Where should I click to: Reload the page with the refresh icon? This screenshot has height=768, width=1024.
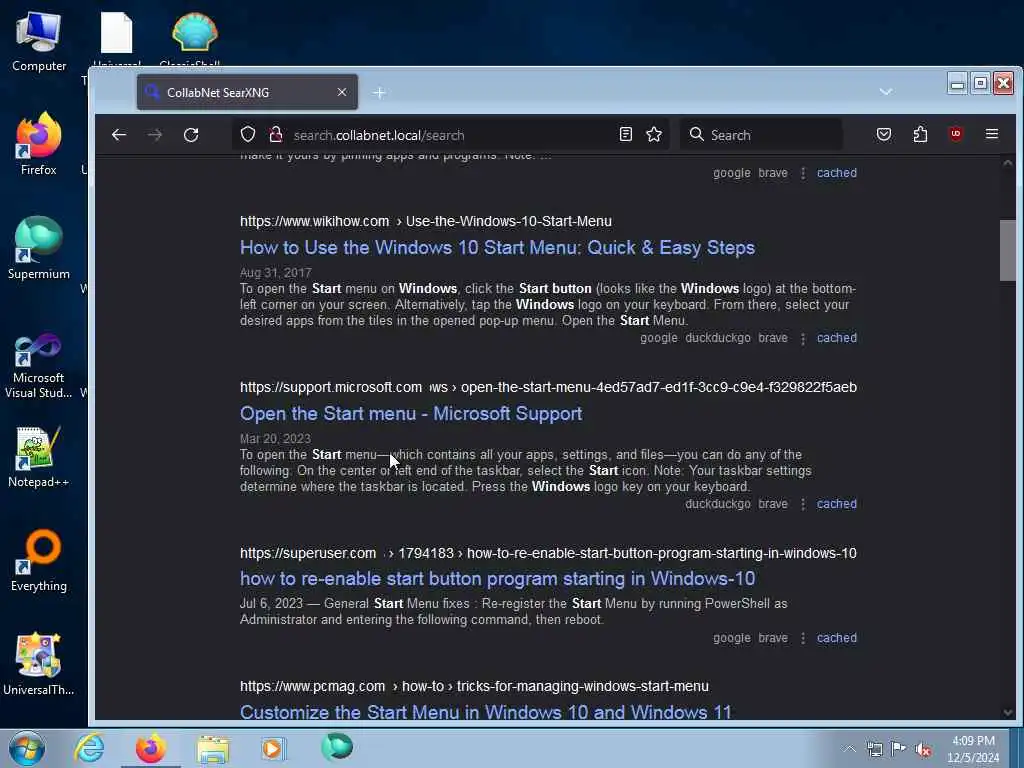pyautogui.click(x=191, y=135)
